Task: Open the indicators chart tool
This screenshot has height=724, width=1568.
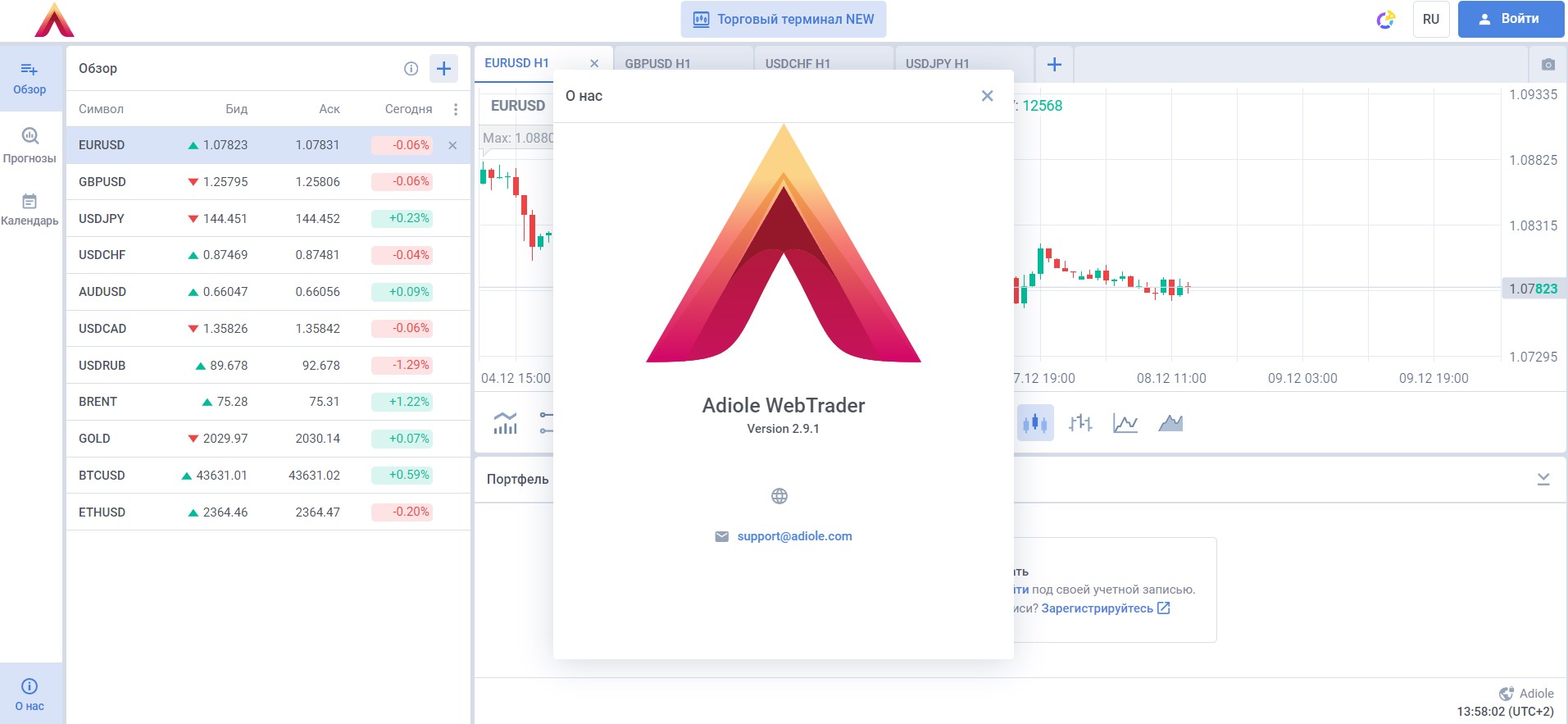Action: [x=506, y=423]
